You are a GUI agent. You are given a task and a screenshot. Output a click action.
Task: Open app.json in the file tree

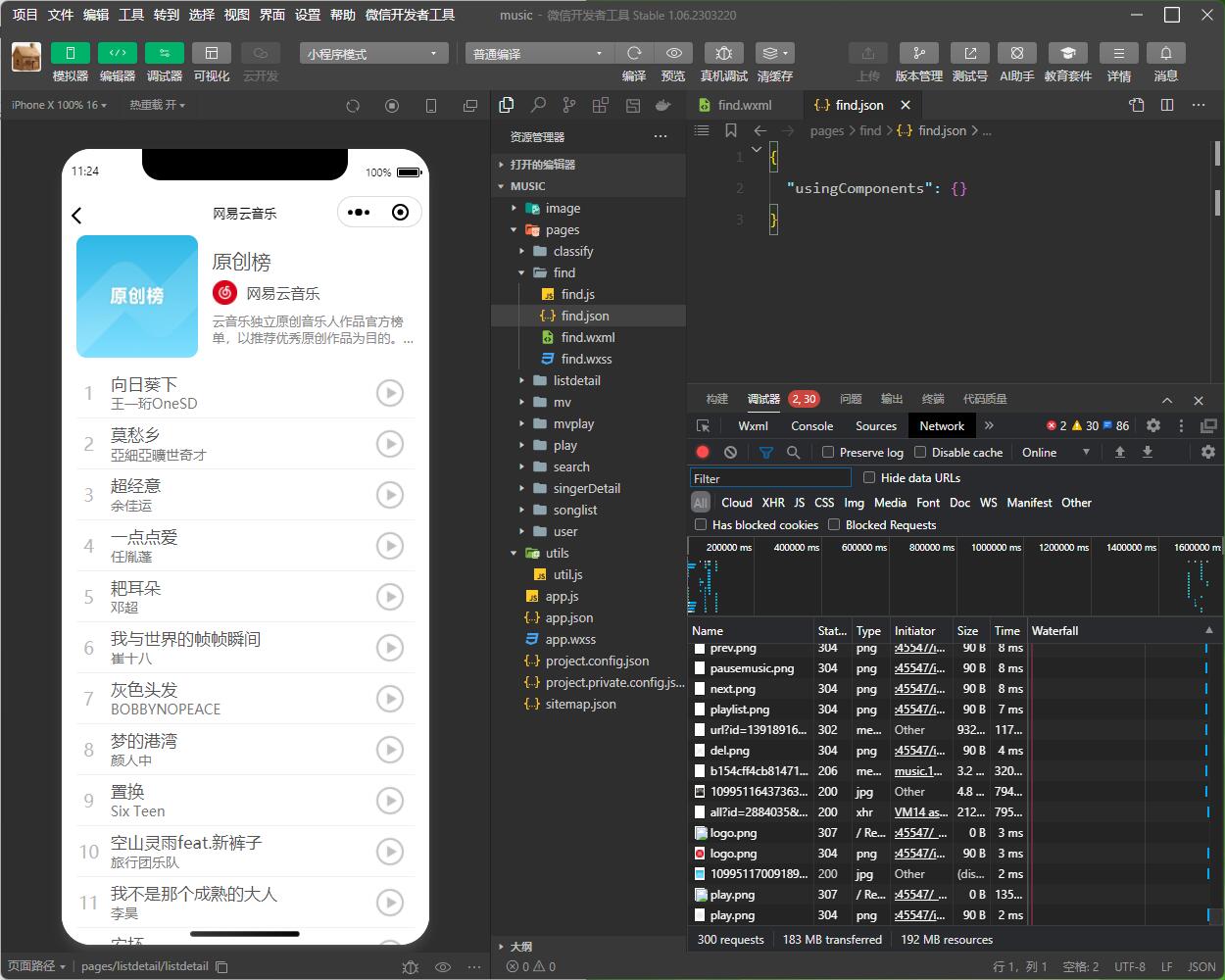click(569, 617)
